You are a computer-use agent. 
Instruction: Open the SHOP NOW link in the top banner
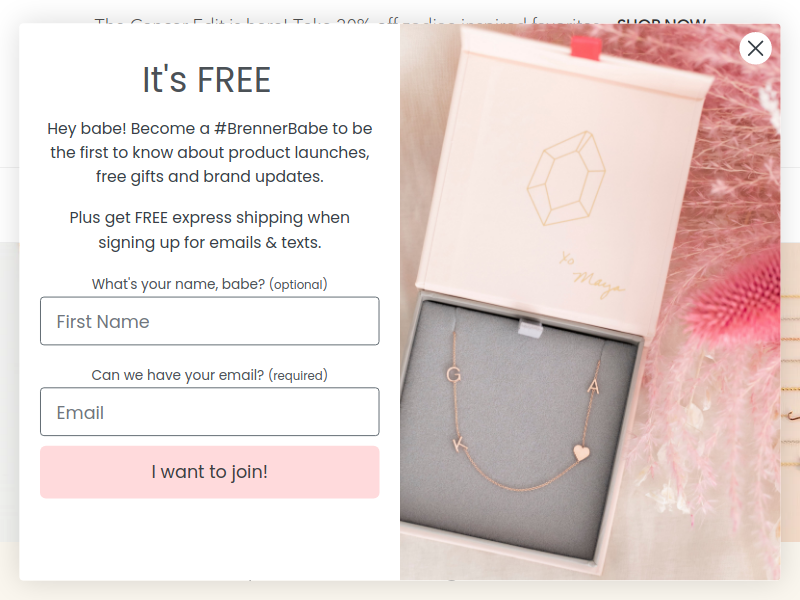click(661, 21)
